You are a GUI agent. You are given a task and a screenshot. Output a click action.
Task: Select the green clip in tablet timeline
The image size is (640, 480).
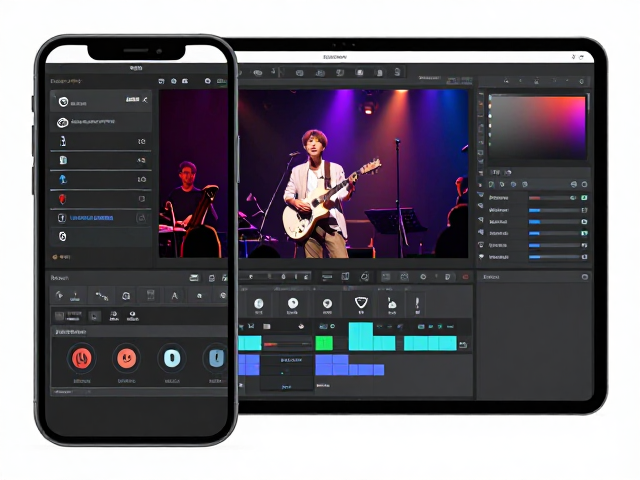pos(324,343)
